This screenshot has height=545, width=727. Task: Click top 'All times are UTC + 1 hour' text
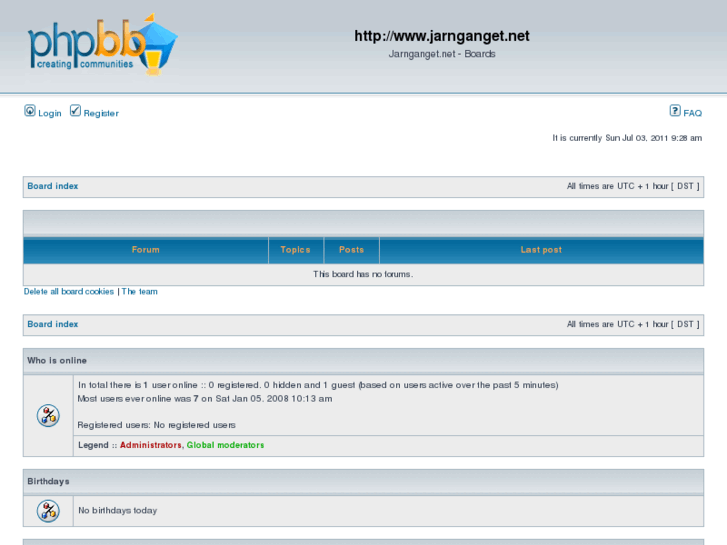click(633, 186)
